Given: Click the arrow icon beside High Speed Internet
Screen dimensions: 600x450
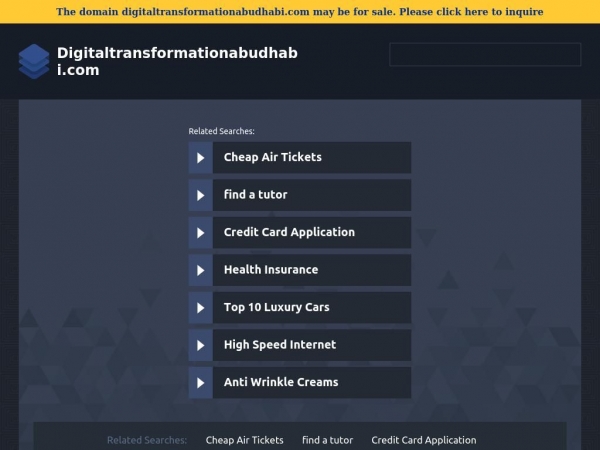Looking at the screenshot, I should click(201, 345).
